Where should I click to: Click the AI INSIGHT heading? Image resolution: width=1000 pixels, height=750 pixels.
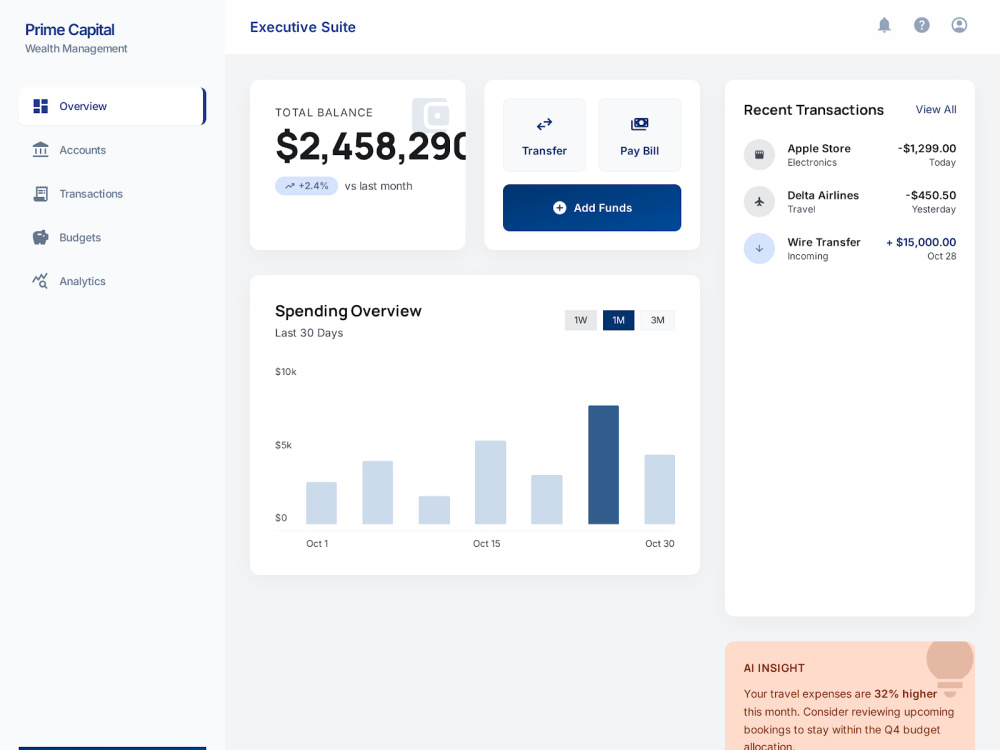tap(774, 668)
